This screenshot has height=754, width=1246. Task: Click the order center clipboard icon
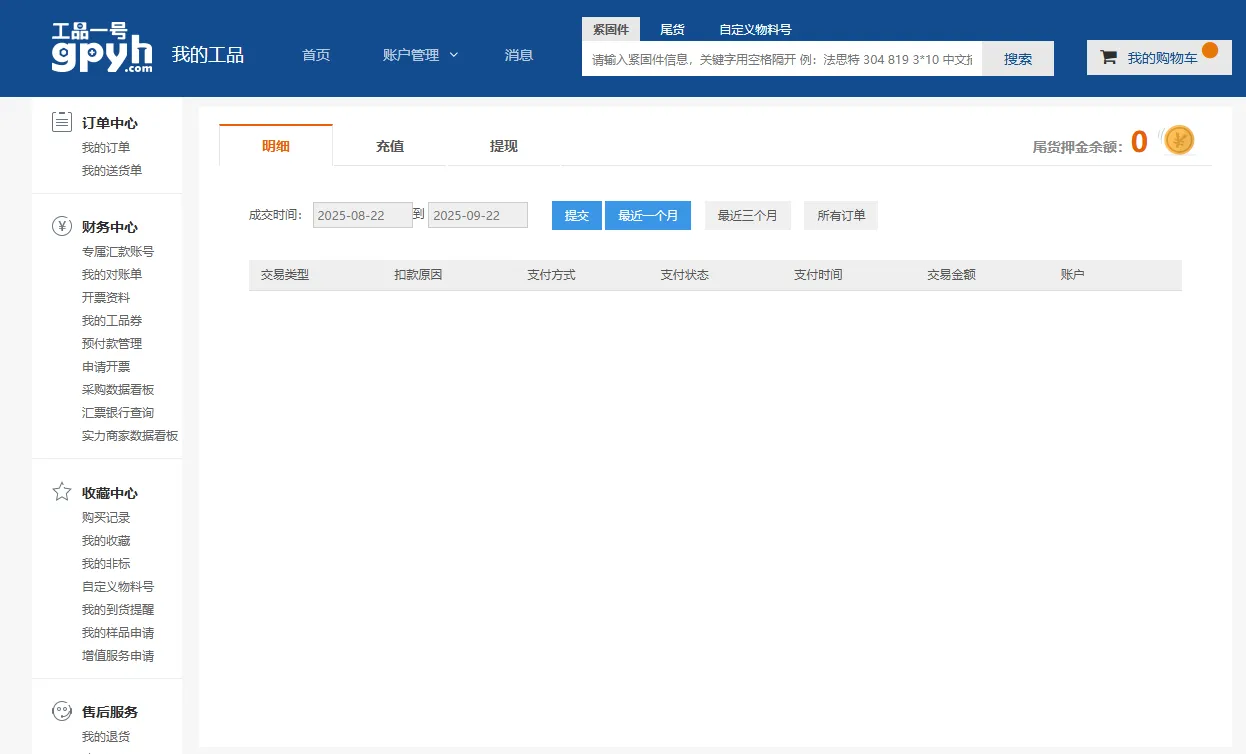pos(62,122)
